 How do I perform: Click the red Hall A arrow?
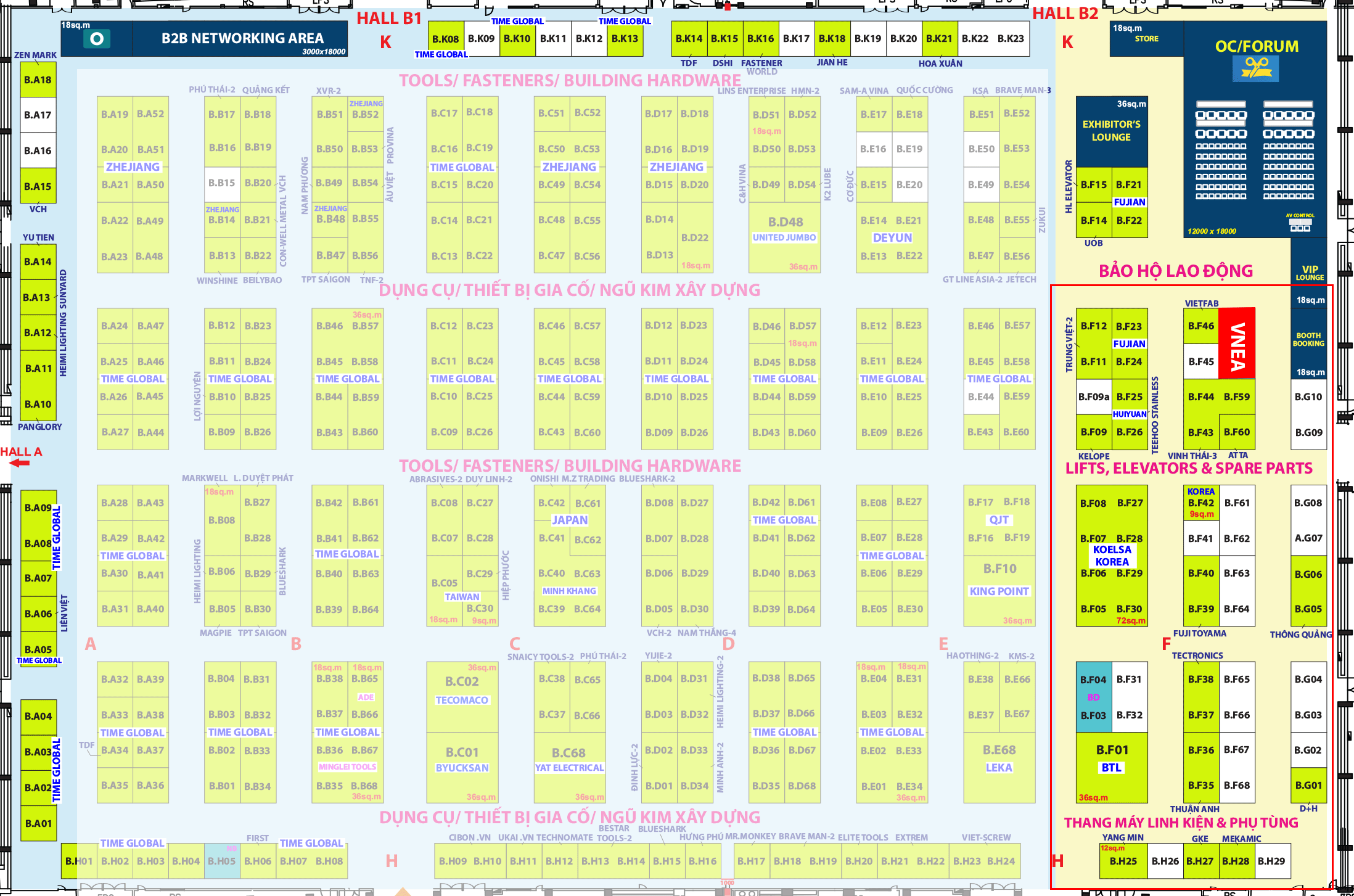(x=19, y=463)
